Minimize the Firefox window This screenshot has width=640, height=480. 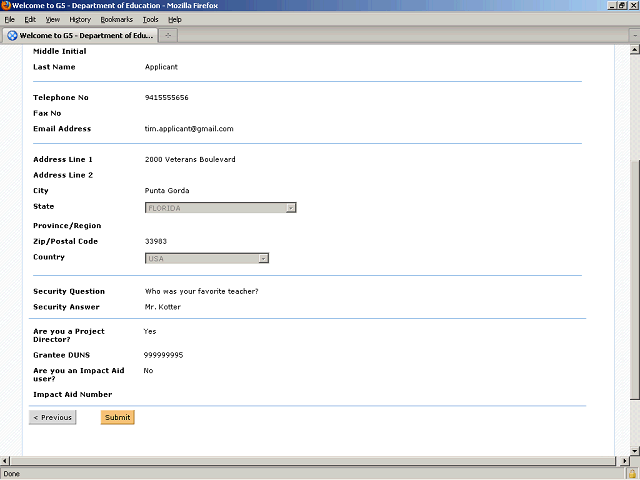tap(612, 5)
